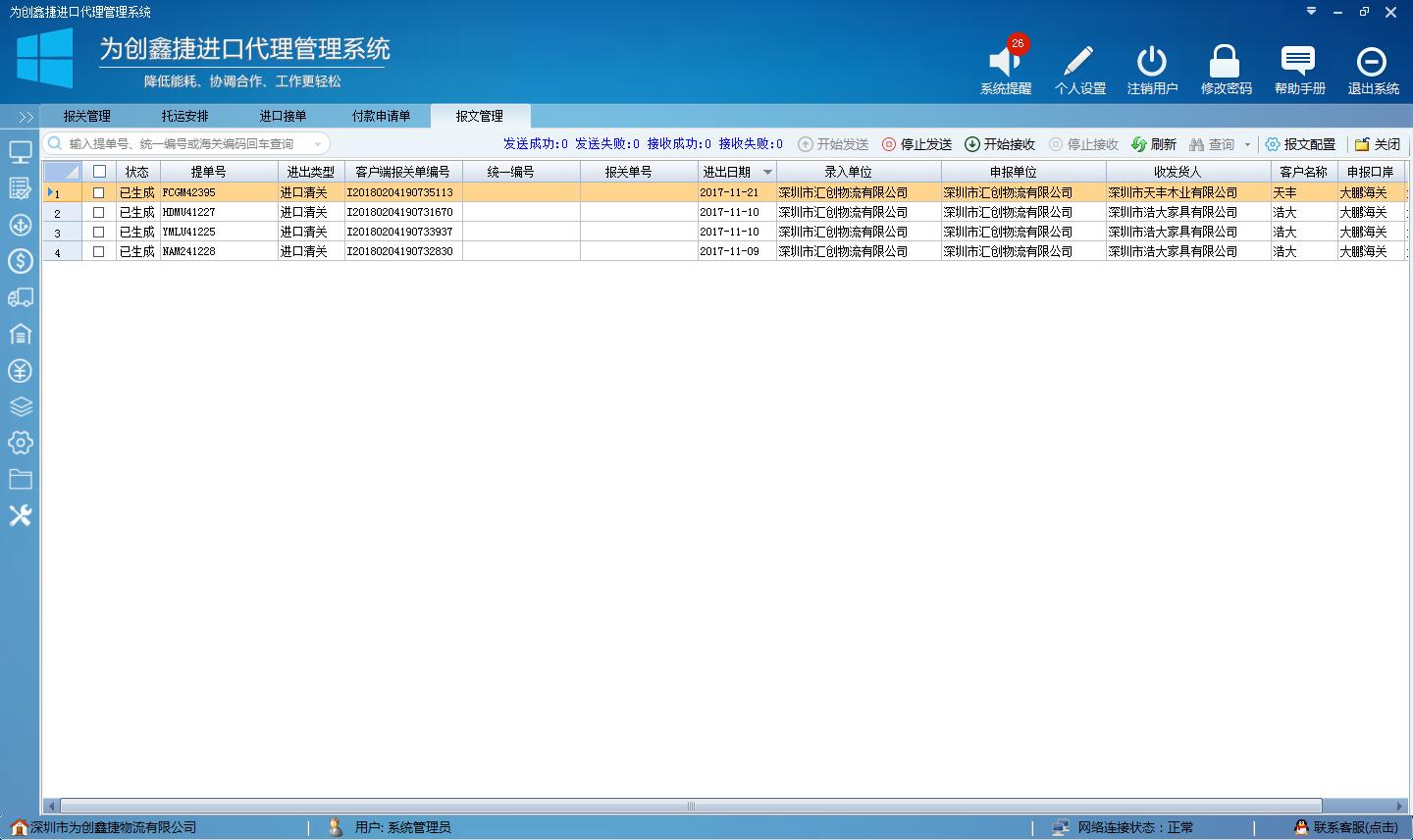Open the search box history dropdown
Image resolution: width=1413 pixels, height=840 pixels.
318,143
